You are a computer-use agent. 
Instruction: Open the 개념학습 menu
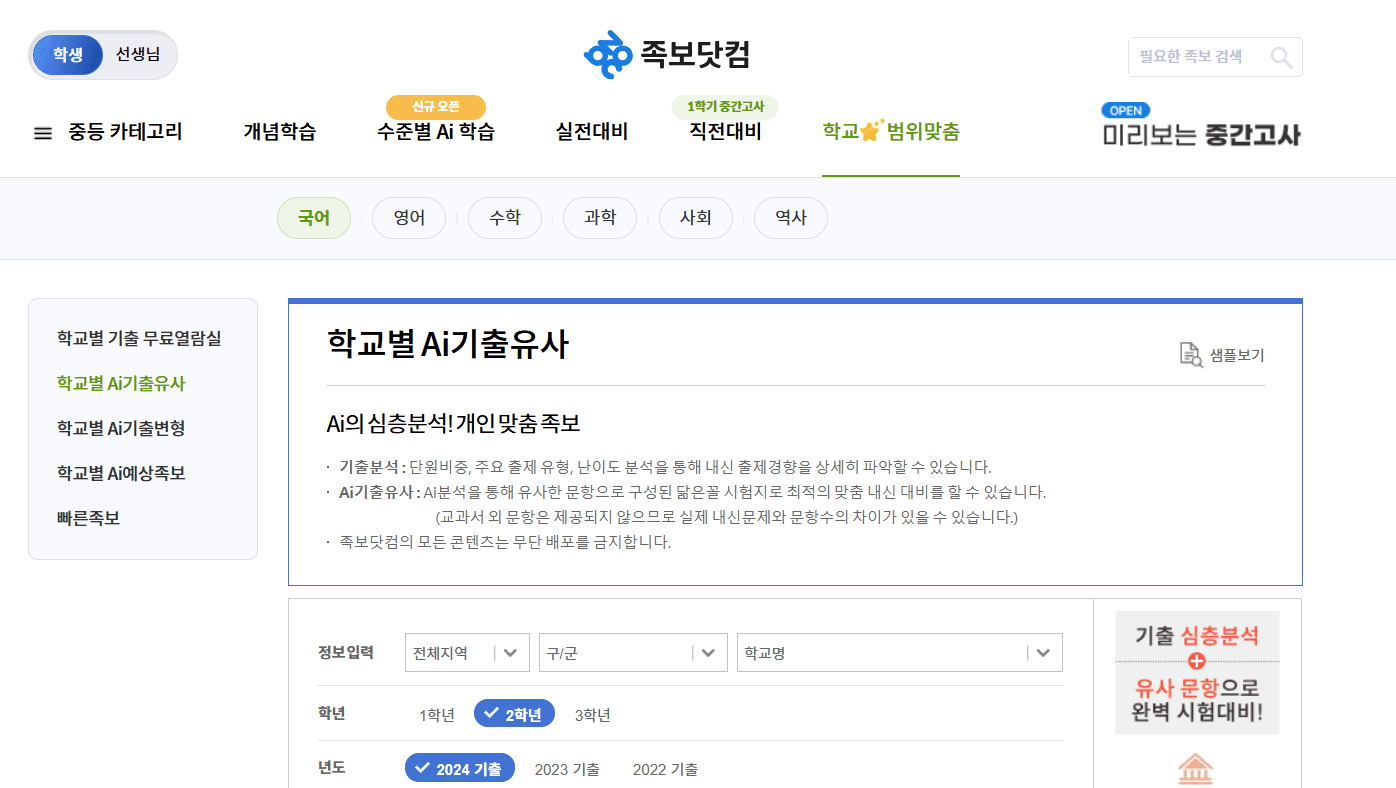click(x=279, y=132)
